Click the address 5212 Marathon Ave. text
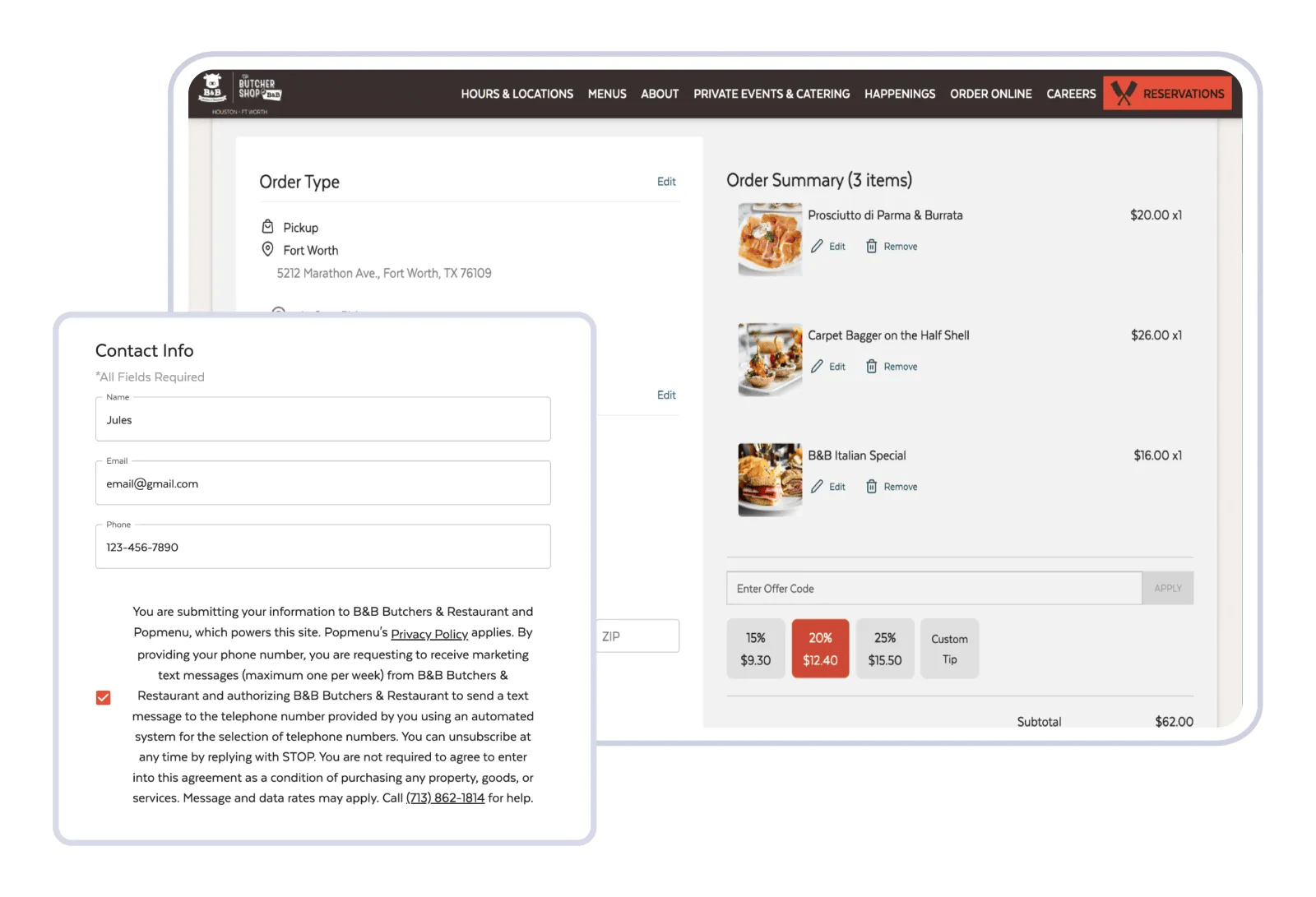 (x=384, y=273)
